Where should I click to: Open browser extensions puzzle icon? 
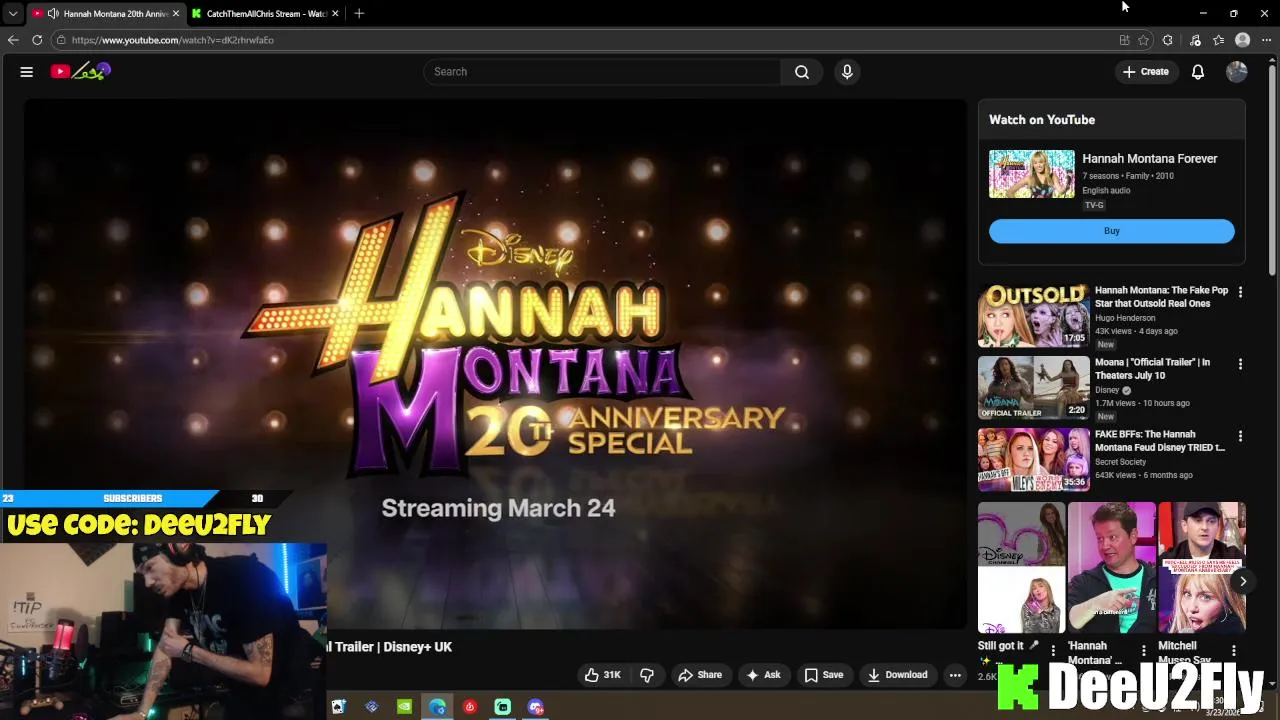[x=1168, y=40]
